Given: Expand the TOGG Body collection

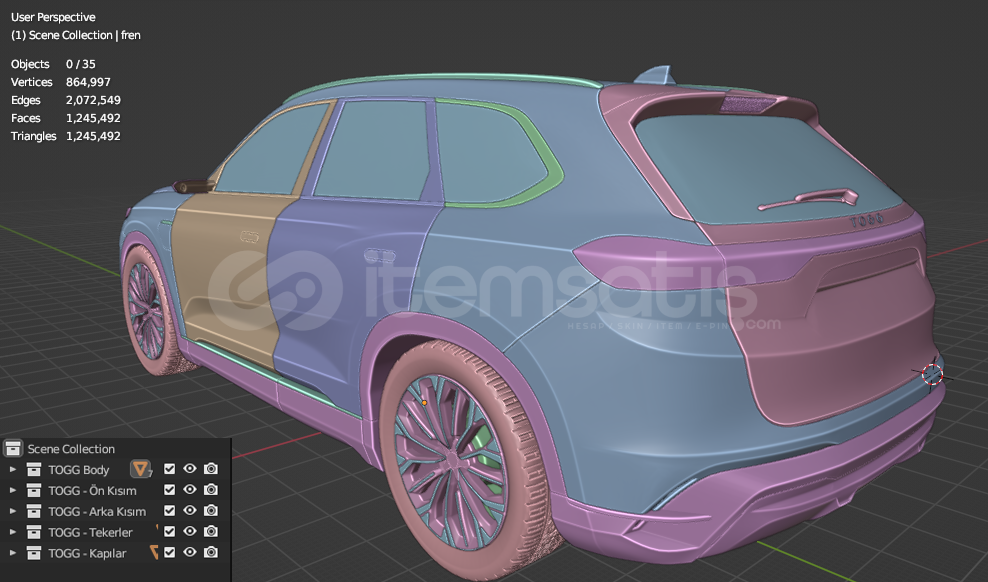Looking at the screenshot, I should [x=13, y=470].
